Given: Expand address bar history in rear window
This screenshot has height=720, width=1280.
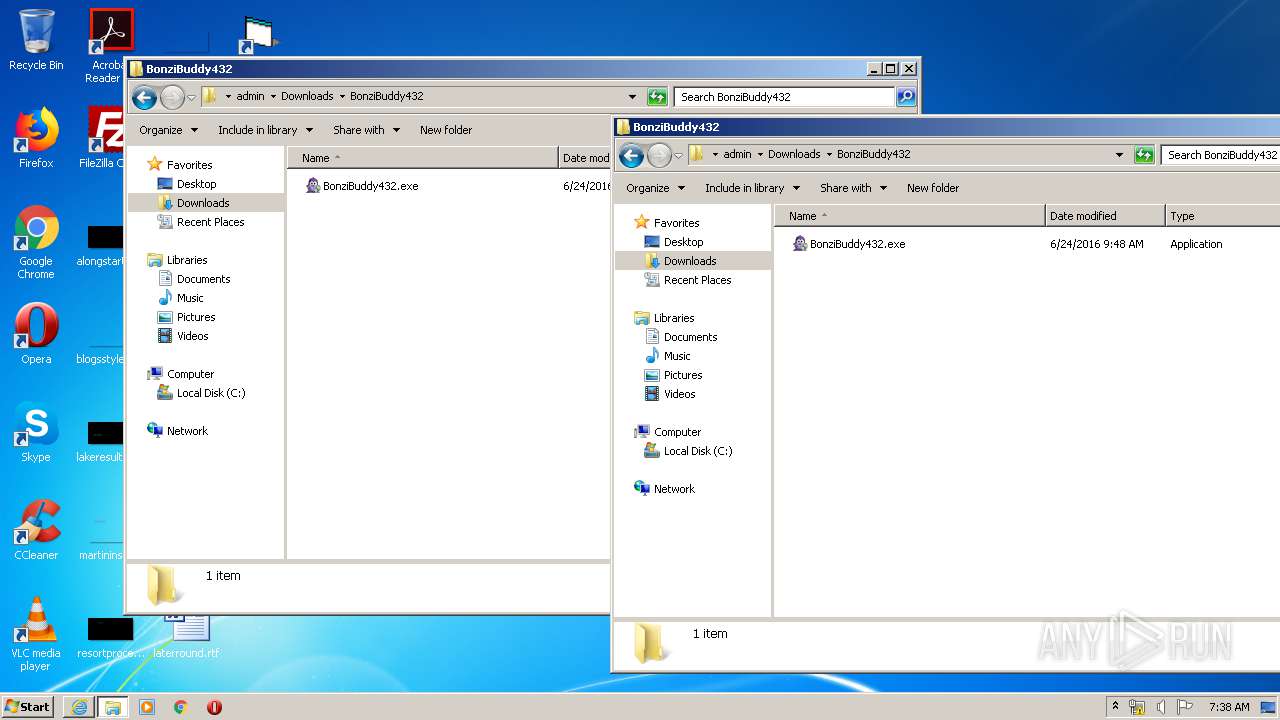Looking at the screenshot, I should 632,97.
